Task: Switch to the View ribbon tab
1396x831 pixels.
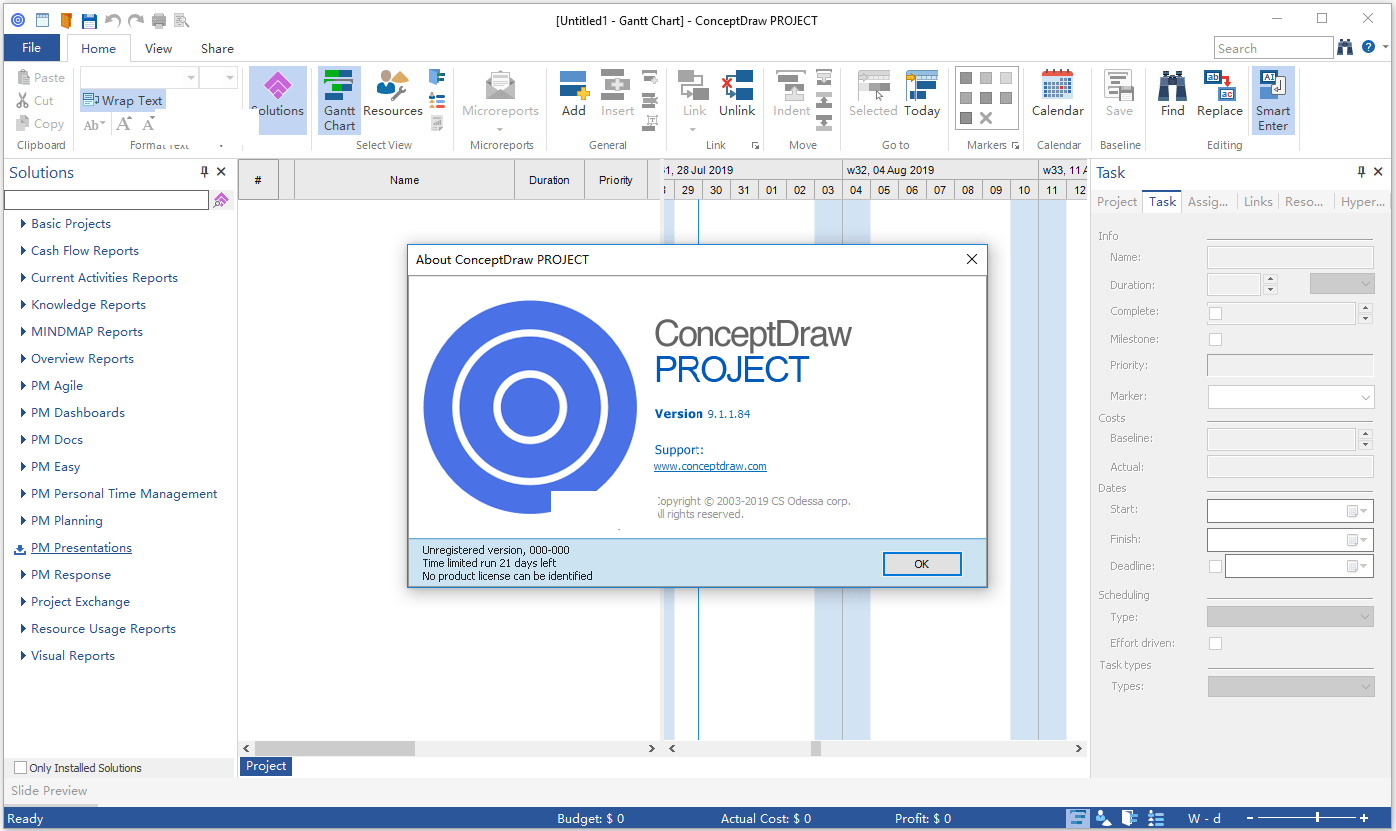Action: click(x=158, y=48)
